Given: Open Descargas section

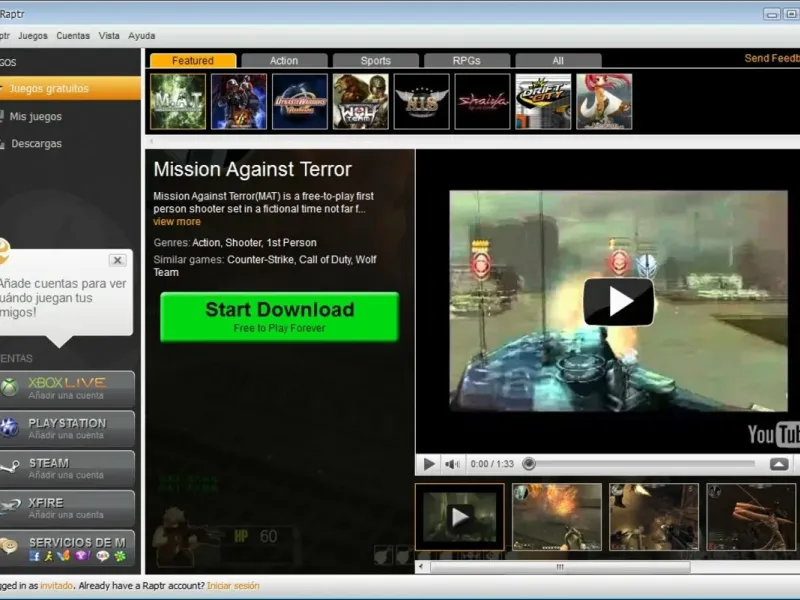Looking at the screenshot, I should 36,144.
